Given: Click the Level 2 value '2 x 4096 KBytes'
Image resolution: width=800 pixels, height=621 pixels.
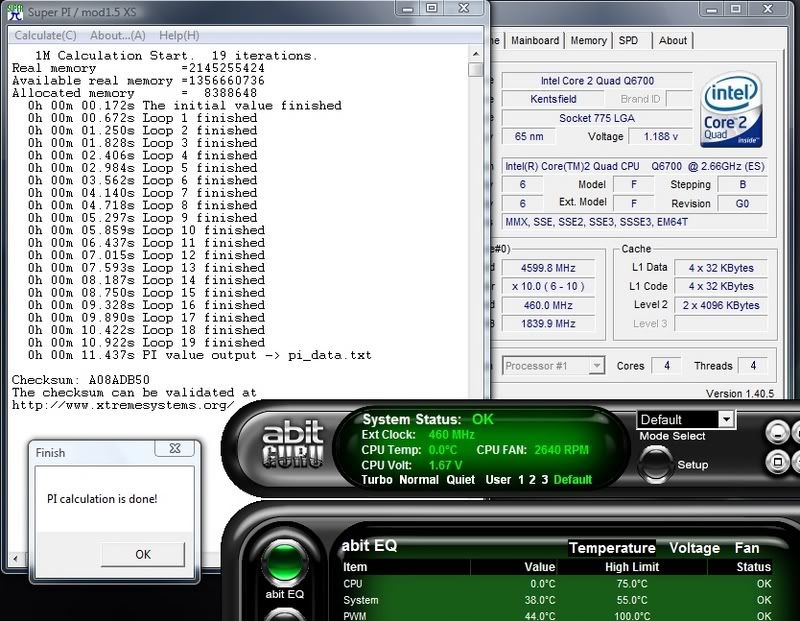Looking at the screenshot, I should click(721, 305).
